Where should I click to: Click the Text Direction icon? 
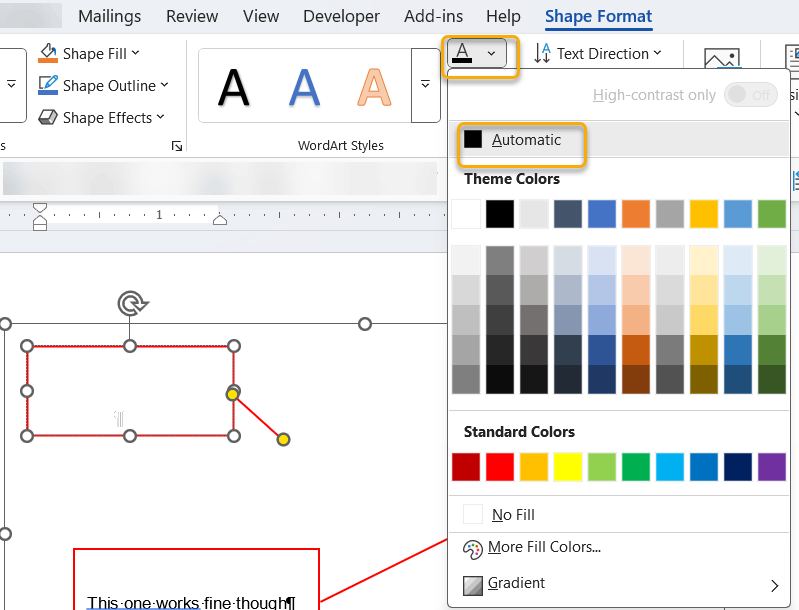coord(542,53)
